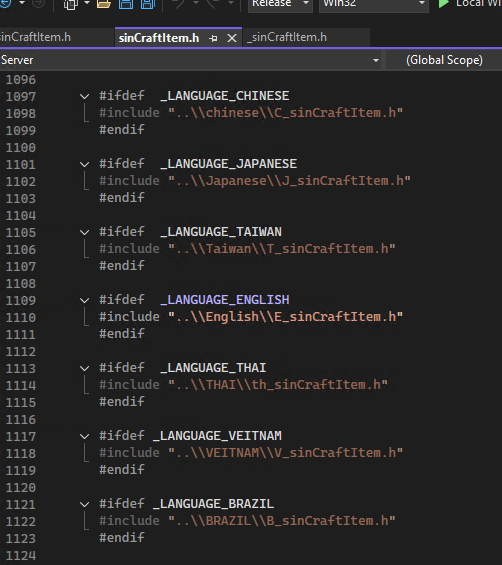The height and width of the screenshot is (565, 502).
Task: Click the th_sinCraftItem.h include path
Action: 278,385
